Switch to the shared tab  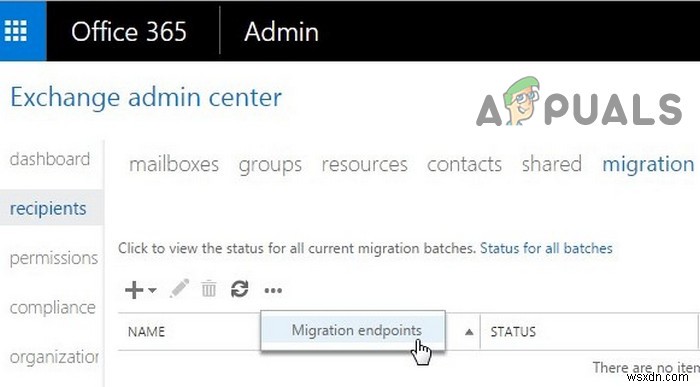tap(551, 164)
